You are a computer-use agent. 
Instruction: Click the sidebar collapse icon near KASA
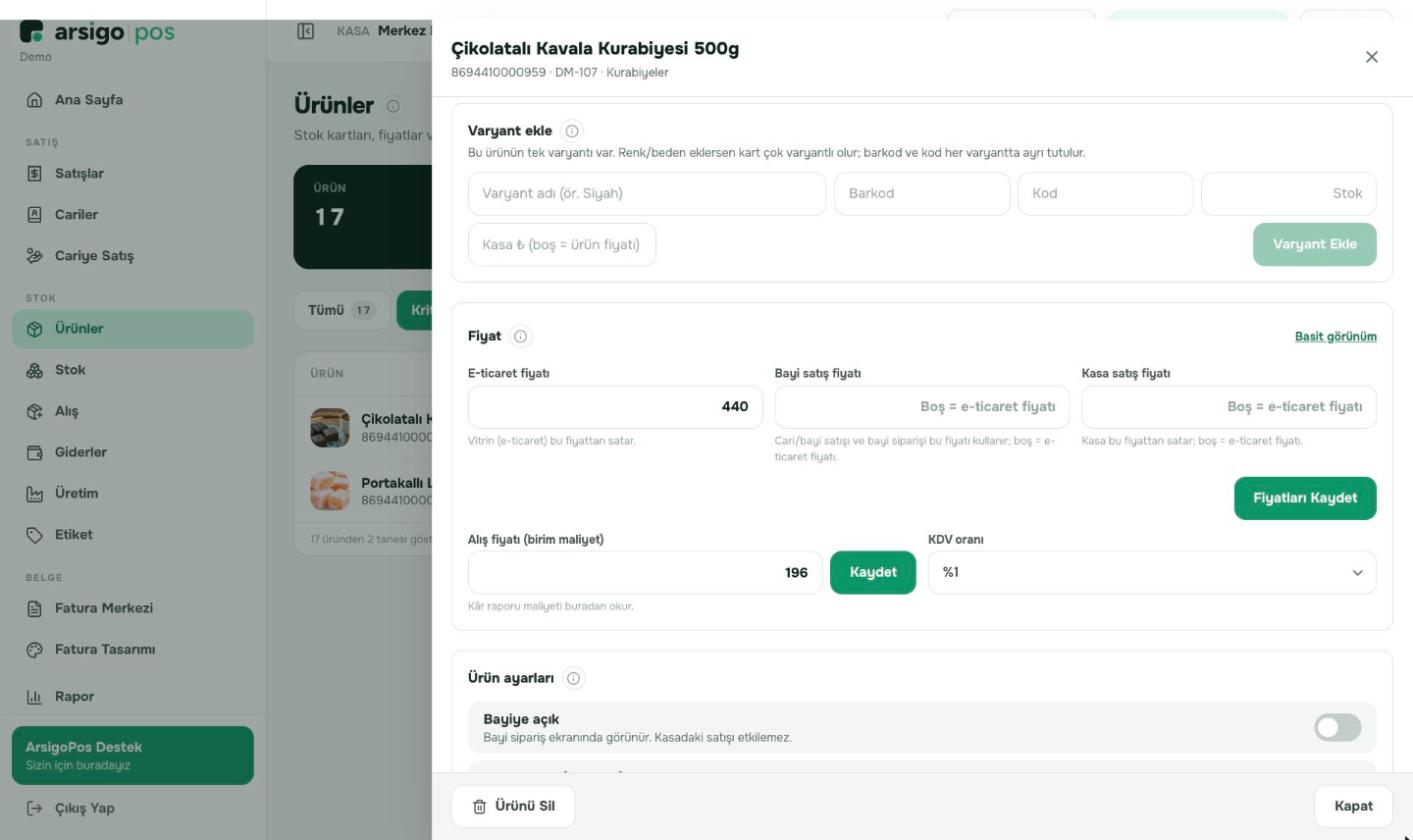pyautogui.click(x=306, y=31)
